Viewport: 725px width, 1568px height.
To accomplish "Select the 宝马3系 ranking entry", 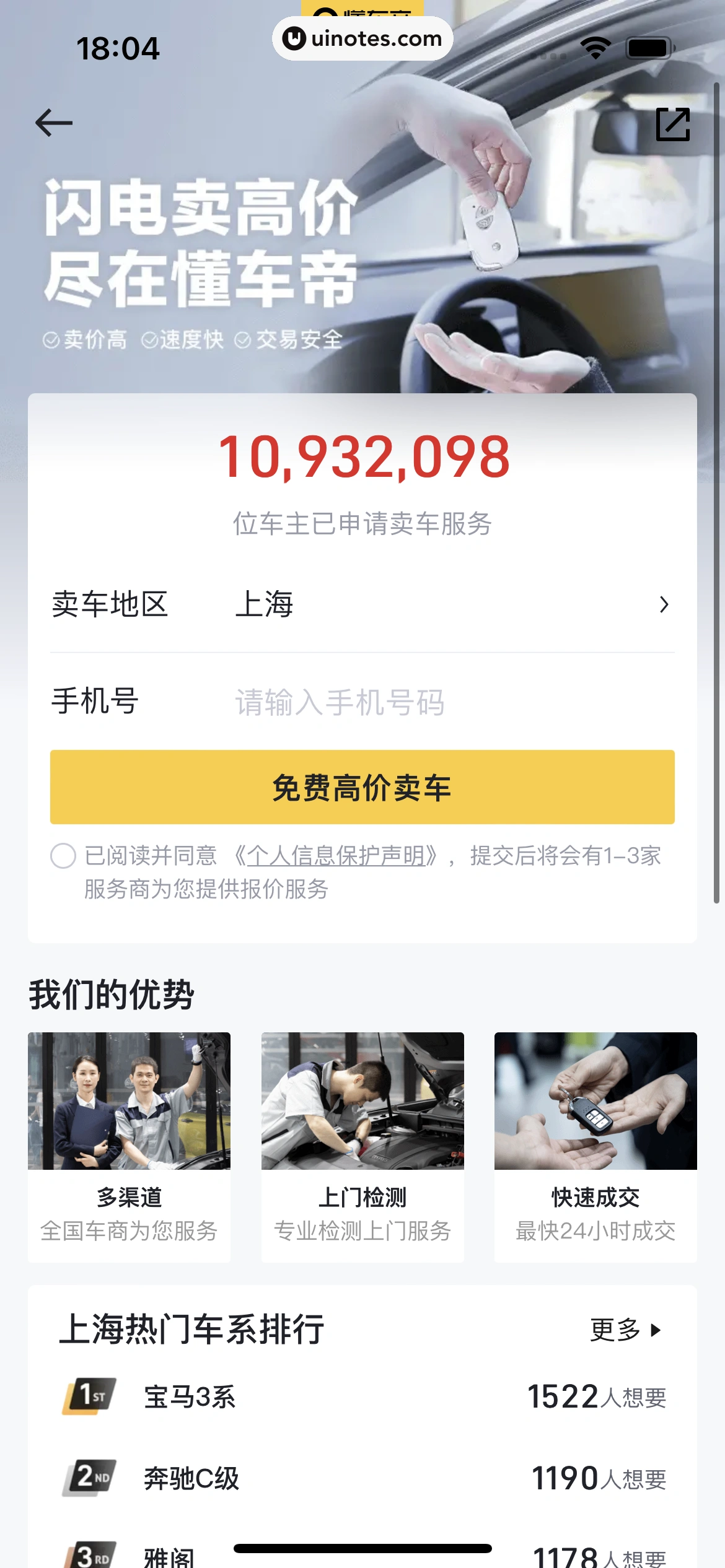I will click(x=362, y=1397).
